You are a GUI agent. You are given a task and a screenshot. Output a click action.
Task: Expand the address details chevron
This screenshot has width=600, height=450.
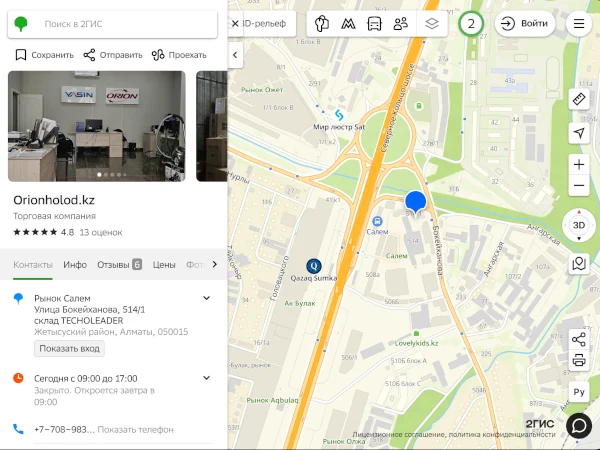[207, 298]
